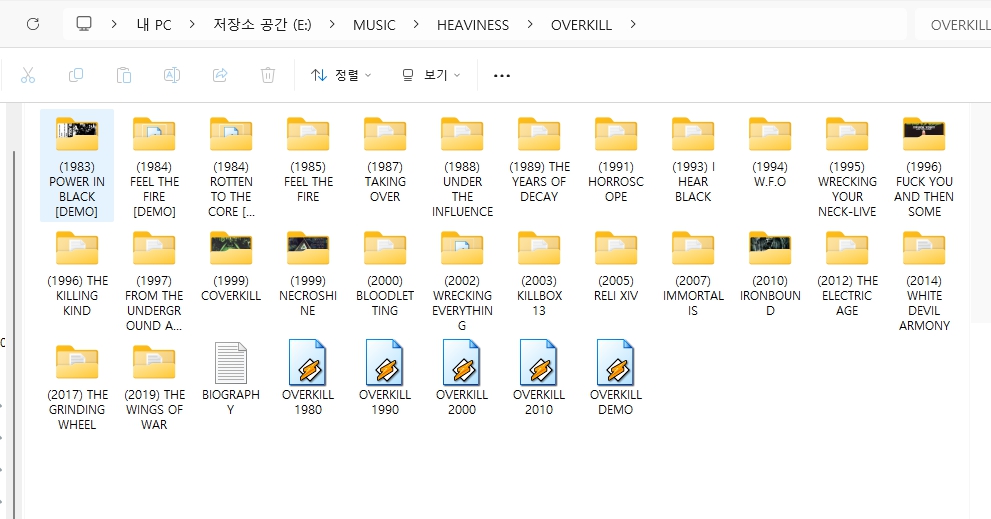Select (2002) WRECKING EVERYTHING folder
Image resolution: width=991 pixels, height=519 pixels.
pos(463,279)
